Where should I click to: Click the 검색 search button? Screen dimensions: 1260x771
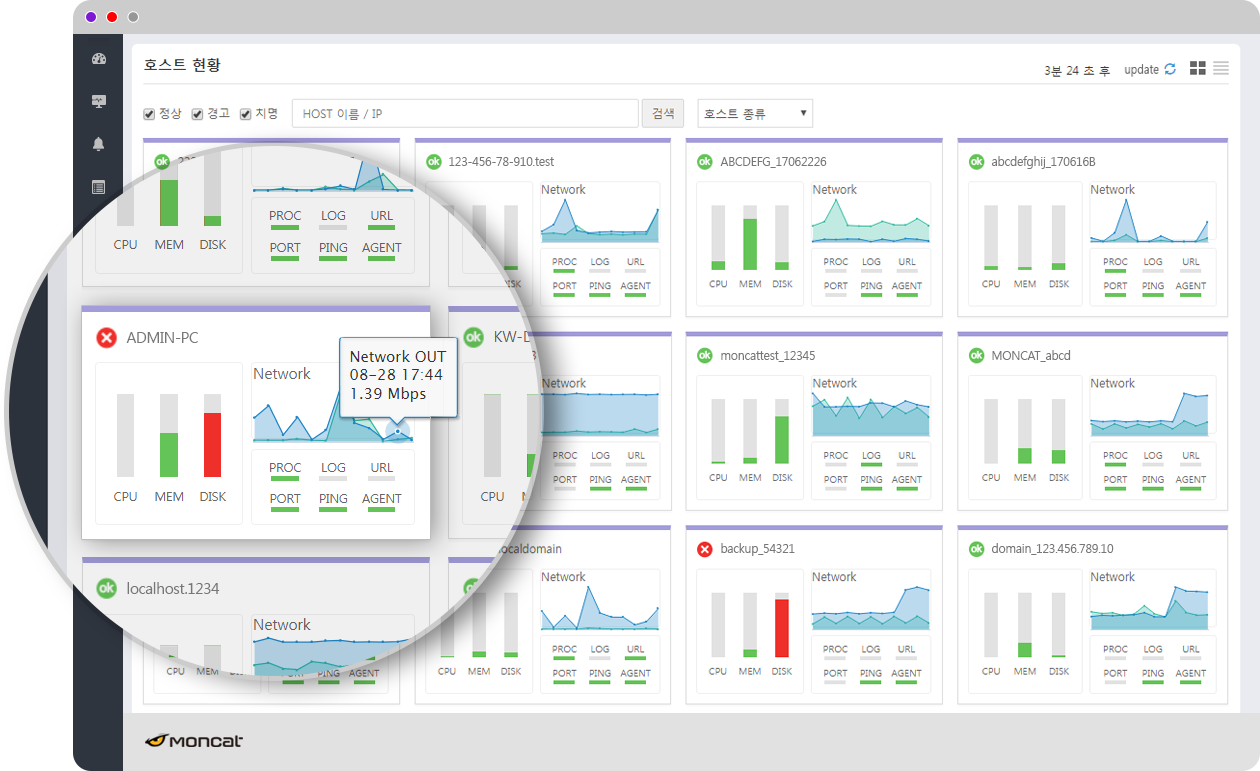pos(663,114)
